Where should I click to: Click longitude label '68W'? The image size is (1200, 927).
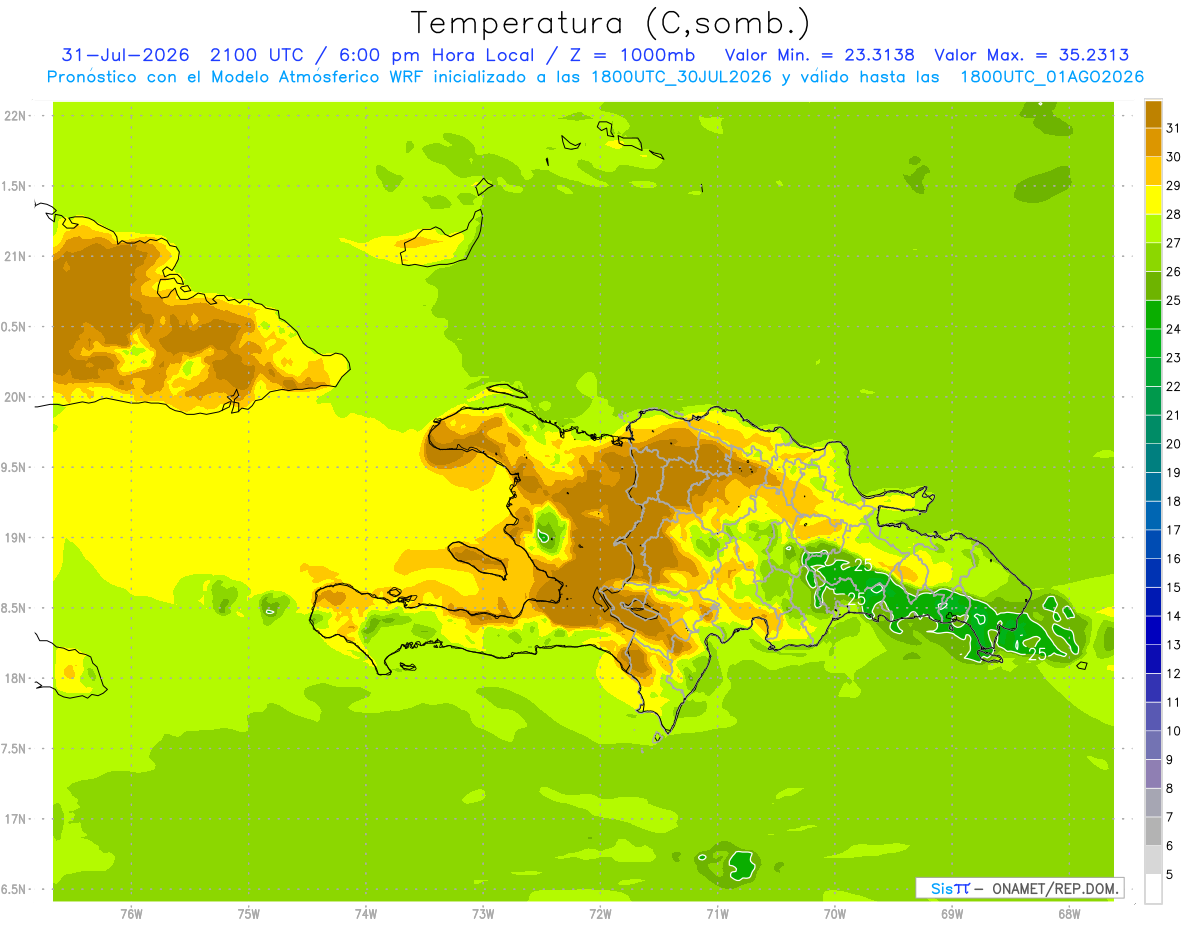[x=1069, y=914]
